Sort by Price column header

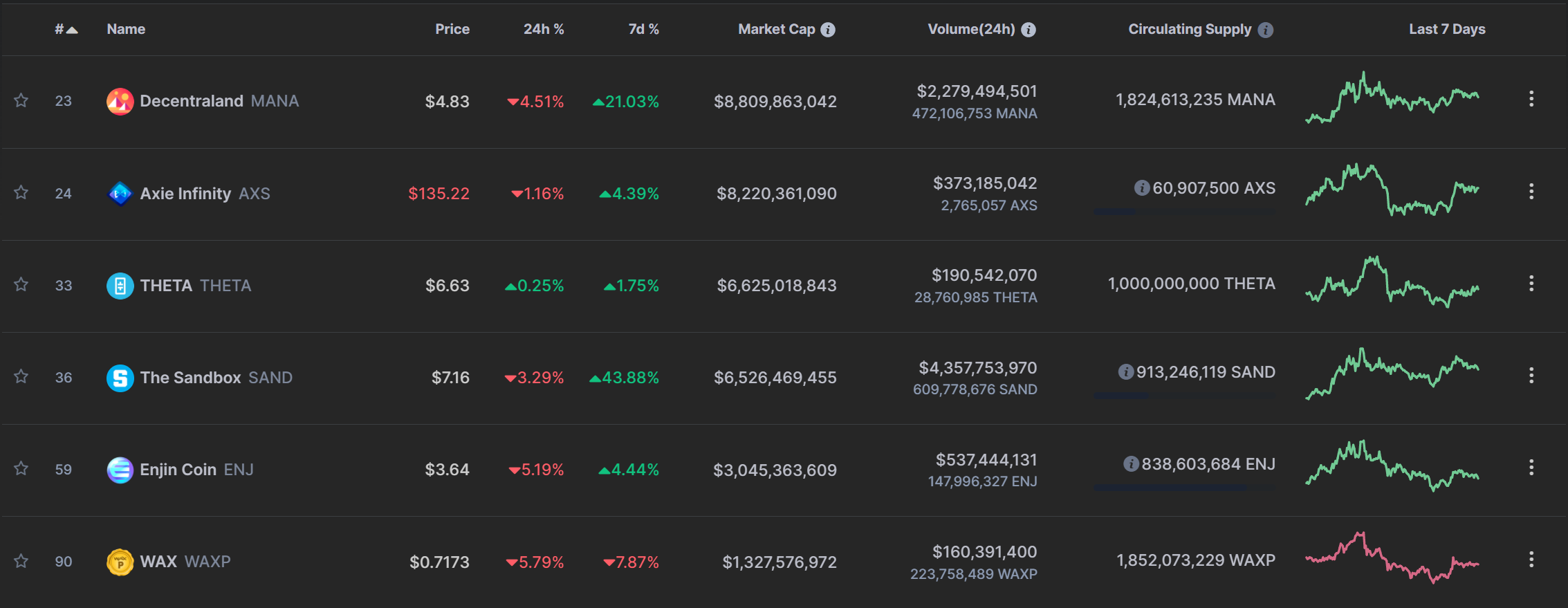pos(452,29)
